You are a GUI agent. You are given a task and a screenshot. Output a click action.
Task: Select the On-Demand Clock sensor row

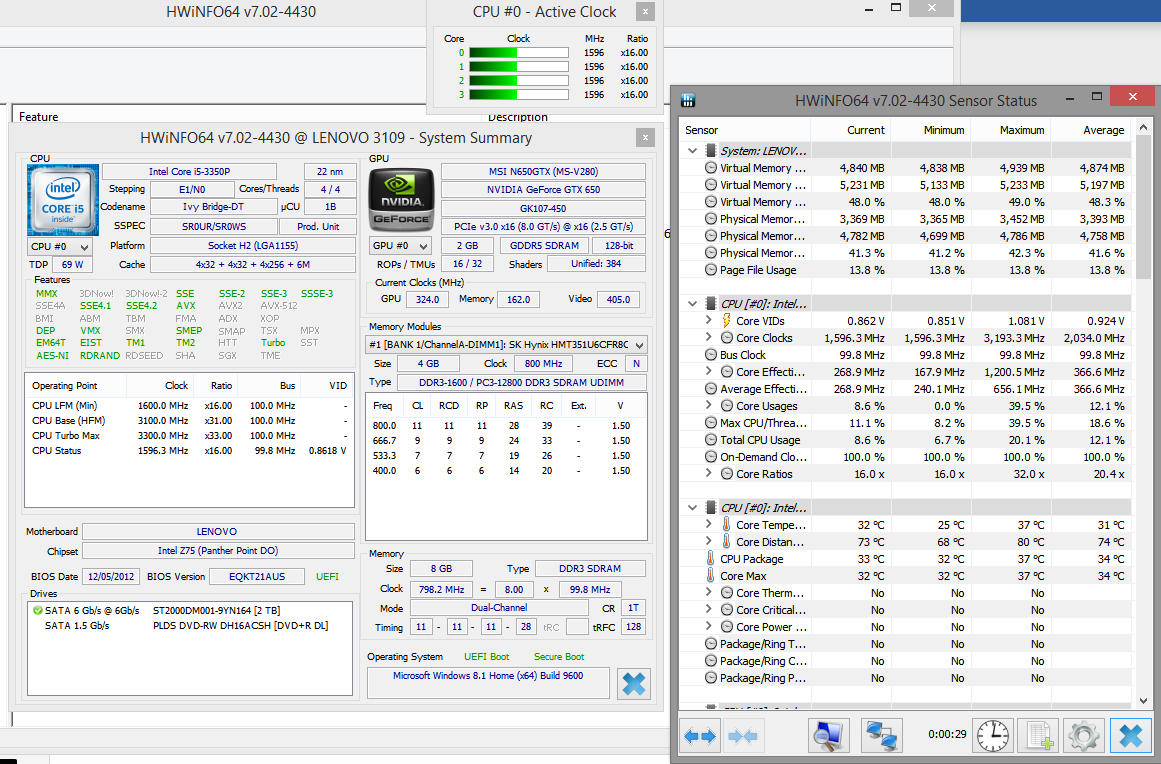coord(906,457)
